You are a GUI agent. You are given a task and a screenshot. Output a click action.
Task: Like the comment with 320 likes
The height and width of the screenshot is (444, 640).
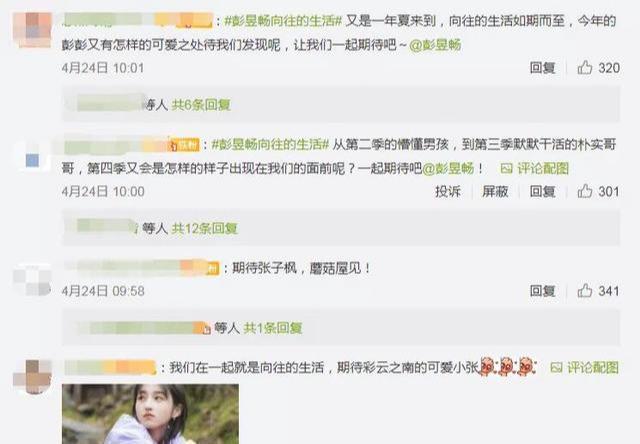584,67
